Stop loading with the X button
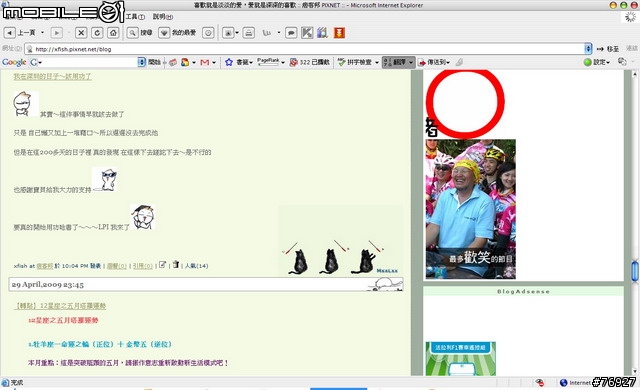 pyautogui.click(x=81, y=33)
